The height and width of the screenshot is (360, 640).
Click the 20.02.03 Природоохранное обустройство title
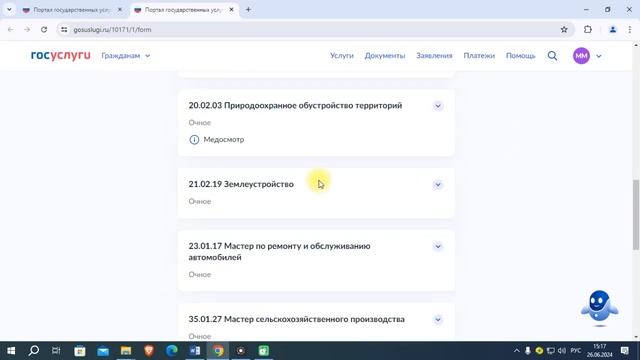295,105
